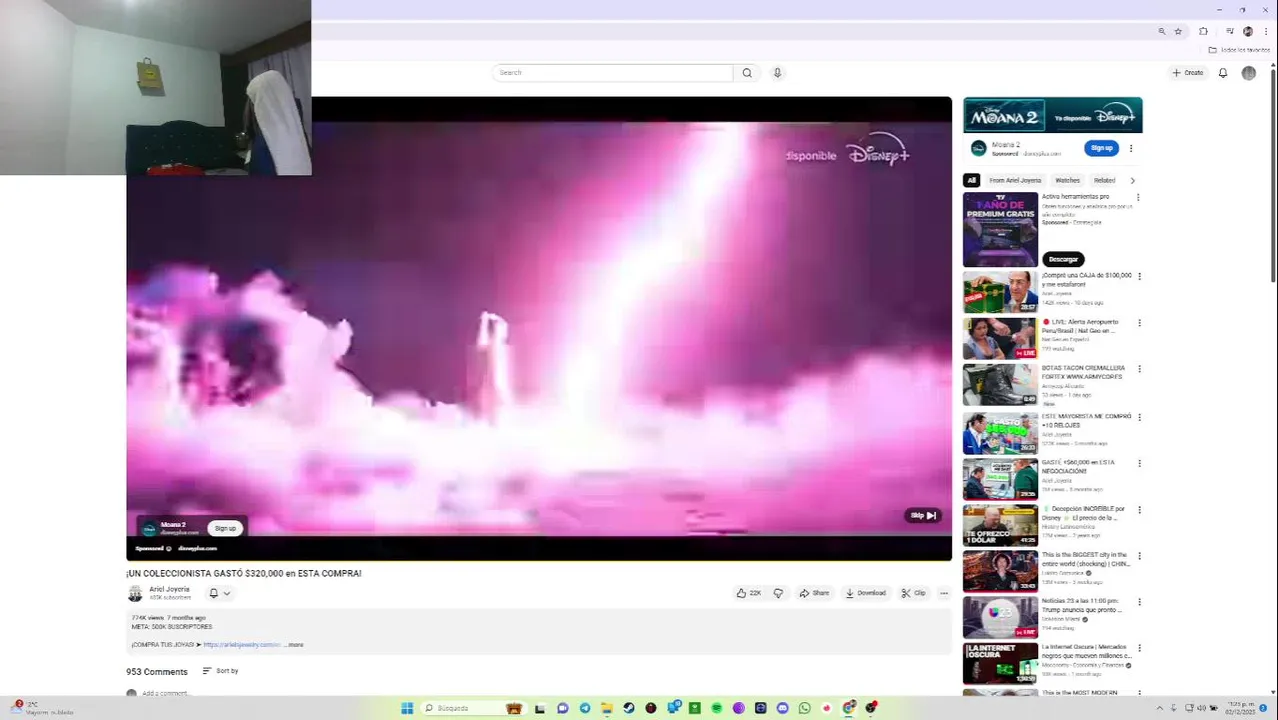
Task: Open more actions menu below video
Action: [x=943, y=593]
